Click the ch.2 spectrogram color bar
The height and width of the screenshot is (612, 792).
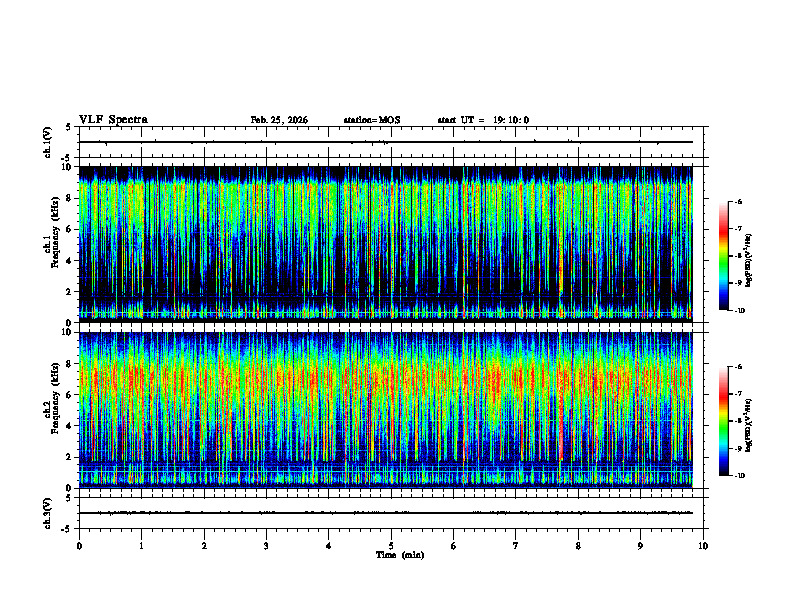[x=723, y=421]
